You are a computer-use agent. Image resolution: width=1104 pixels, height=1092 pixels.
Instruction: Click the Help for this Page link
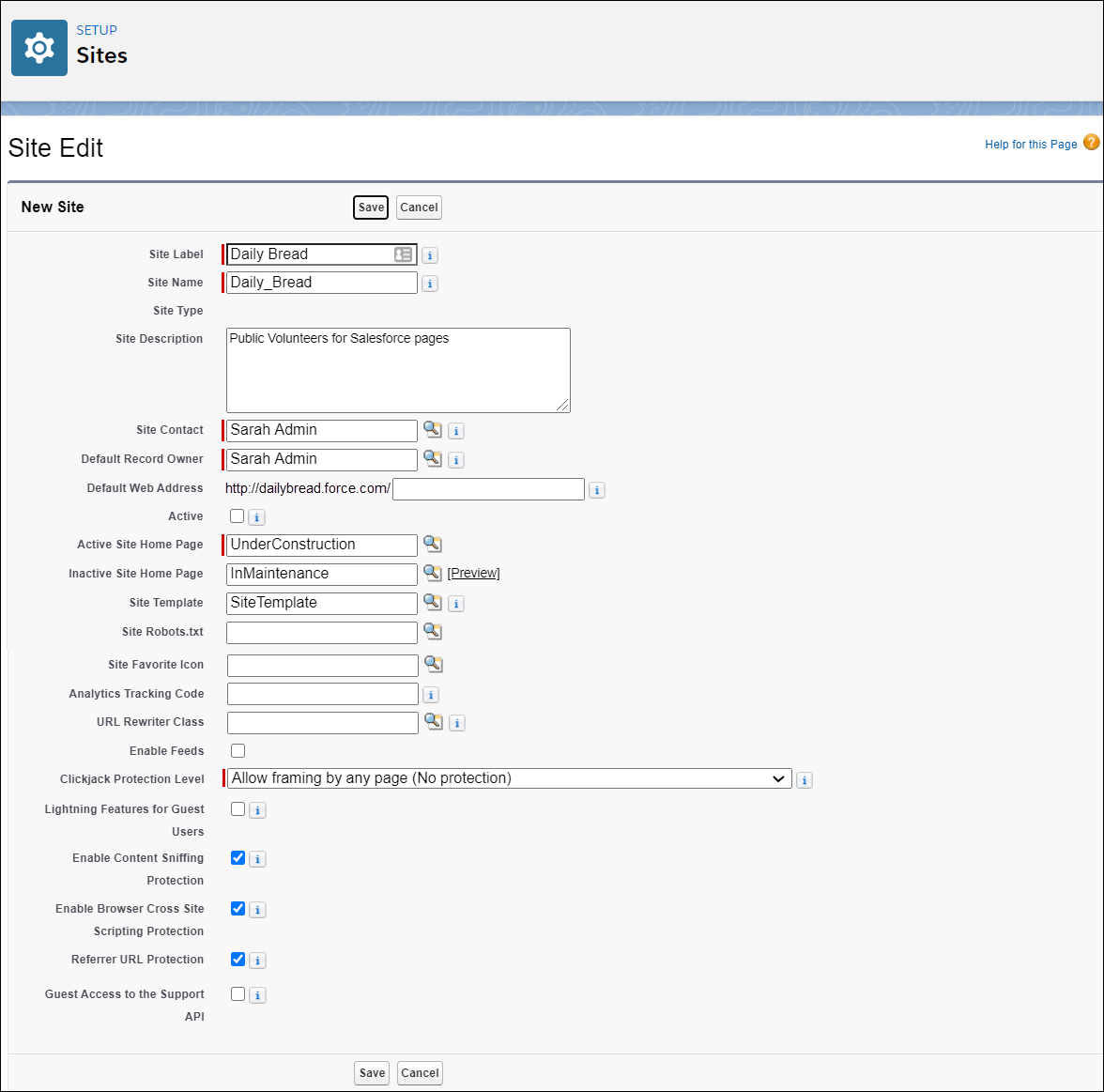(1029, 144)
